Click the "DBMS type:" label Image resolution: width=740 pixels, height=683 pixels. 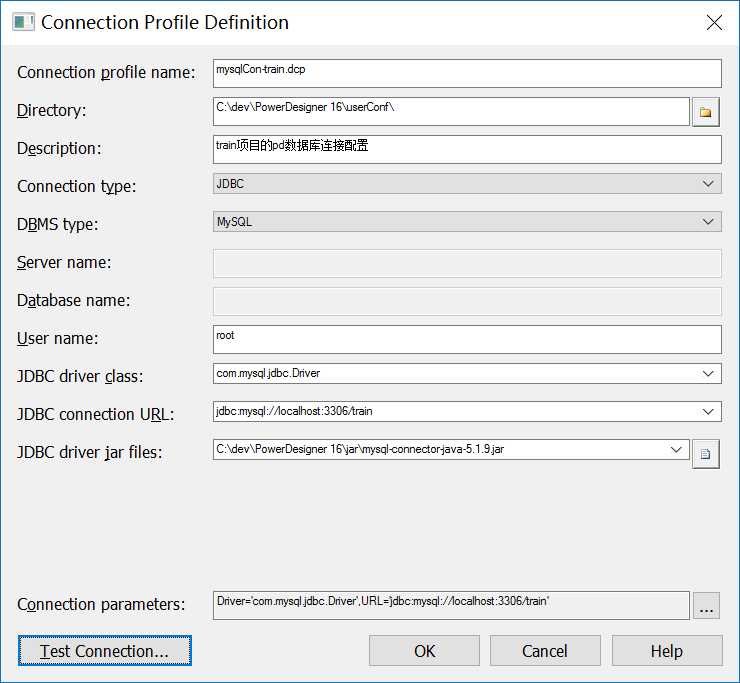[58, 224]
